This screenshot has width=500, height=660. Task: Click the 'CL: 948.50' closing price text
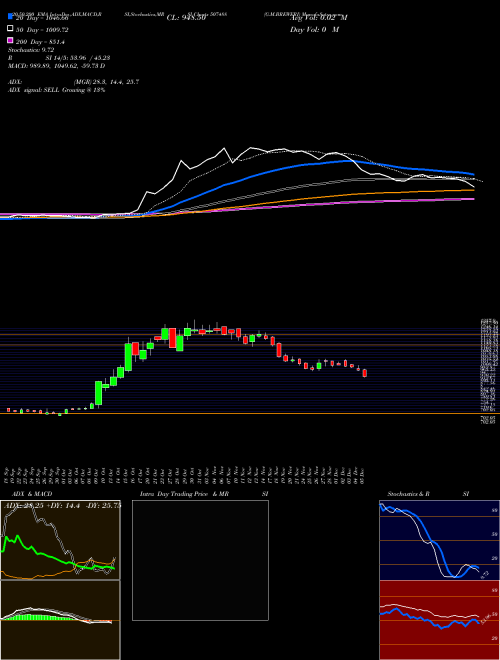(x=186, y=18)
